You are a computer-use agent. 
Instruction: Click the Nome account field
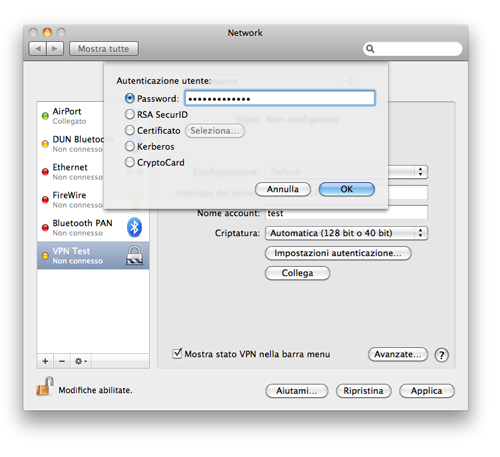click(346, 213)
